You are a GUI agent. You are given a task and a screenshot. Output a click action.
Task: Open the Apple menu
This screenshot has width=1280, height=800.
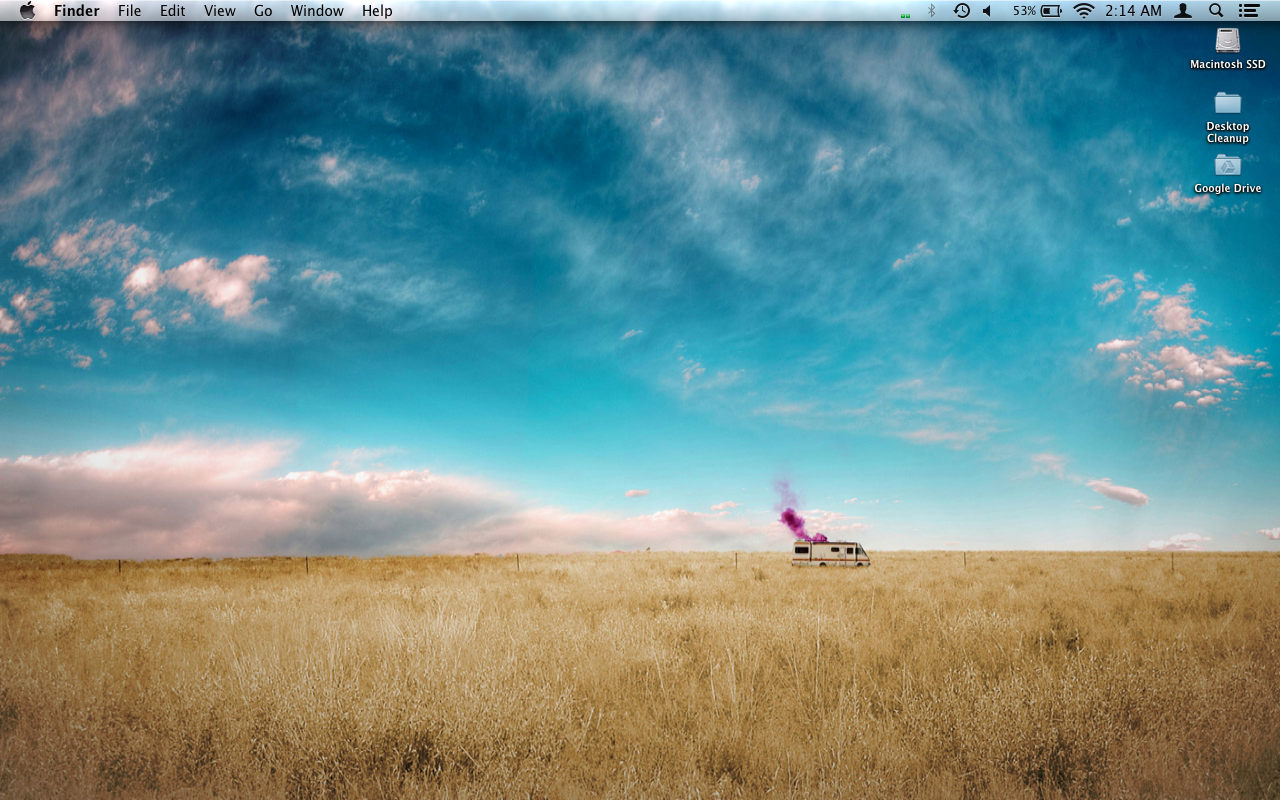click(27, 11)
